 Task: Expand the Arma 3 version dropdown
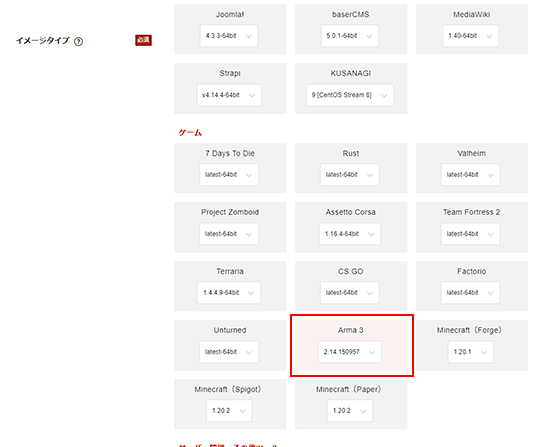350,352
